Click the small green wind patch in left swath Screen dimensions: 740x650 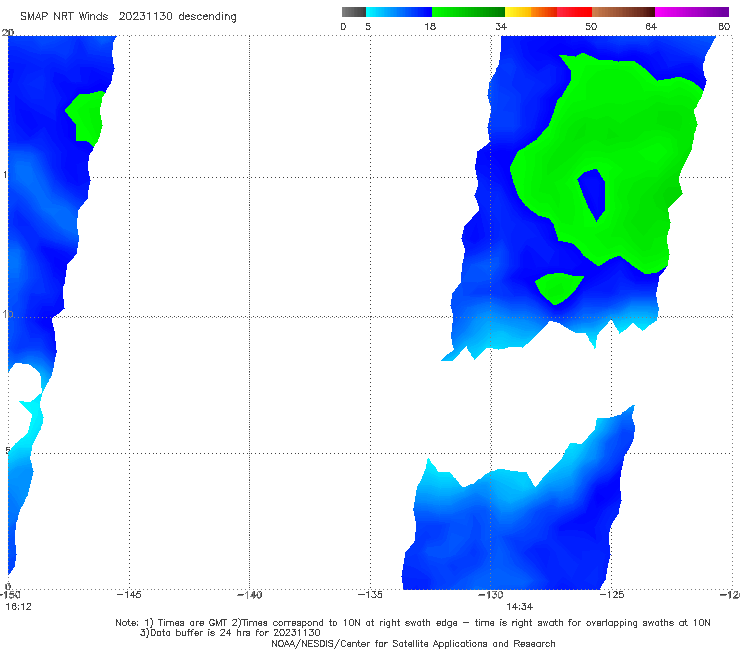(86, 116)
